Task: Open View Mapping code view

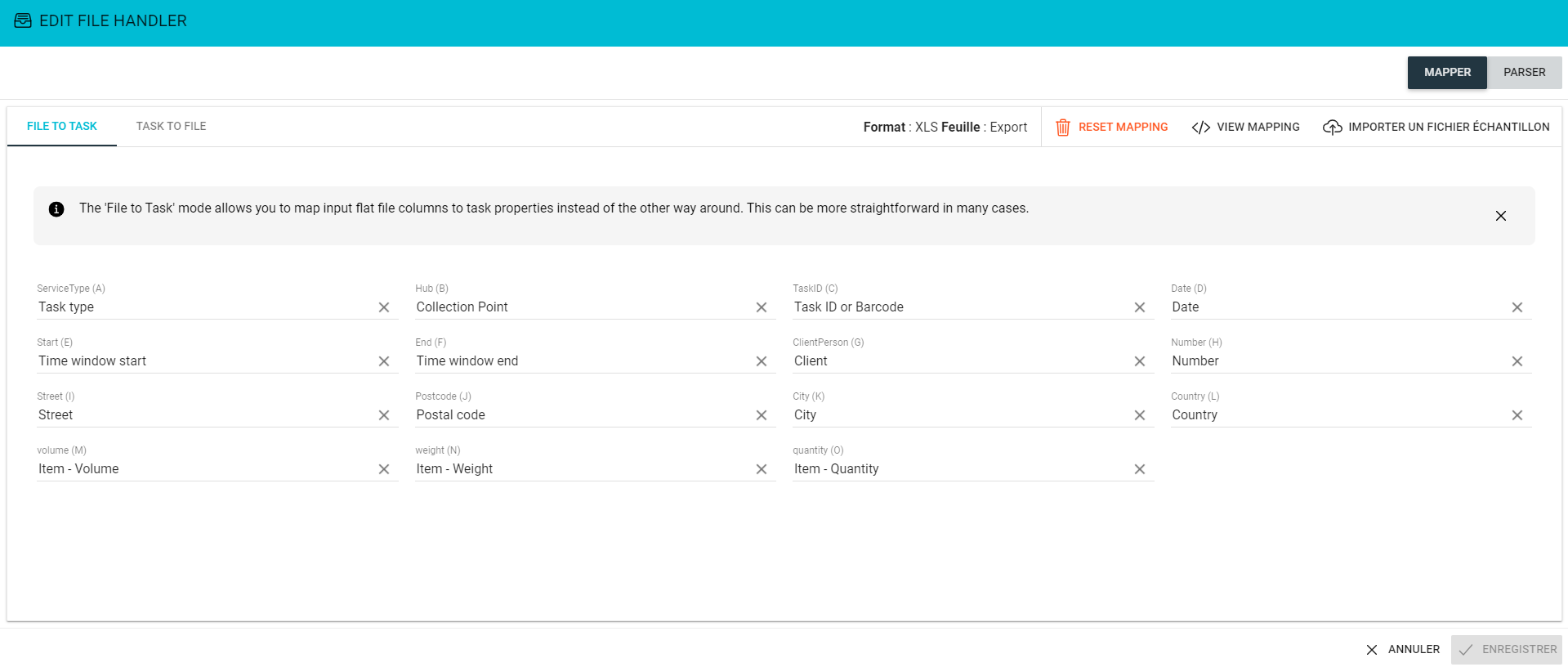Action: pos(1245,127)
